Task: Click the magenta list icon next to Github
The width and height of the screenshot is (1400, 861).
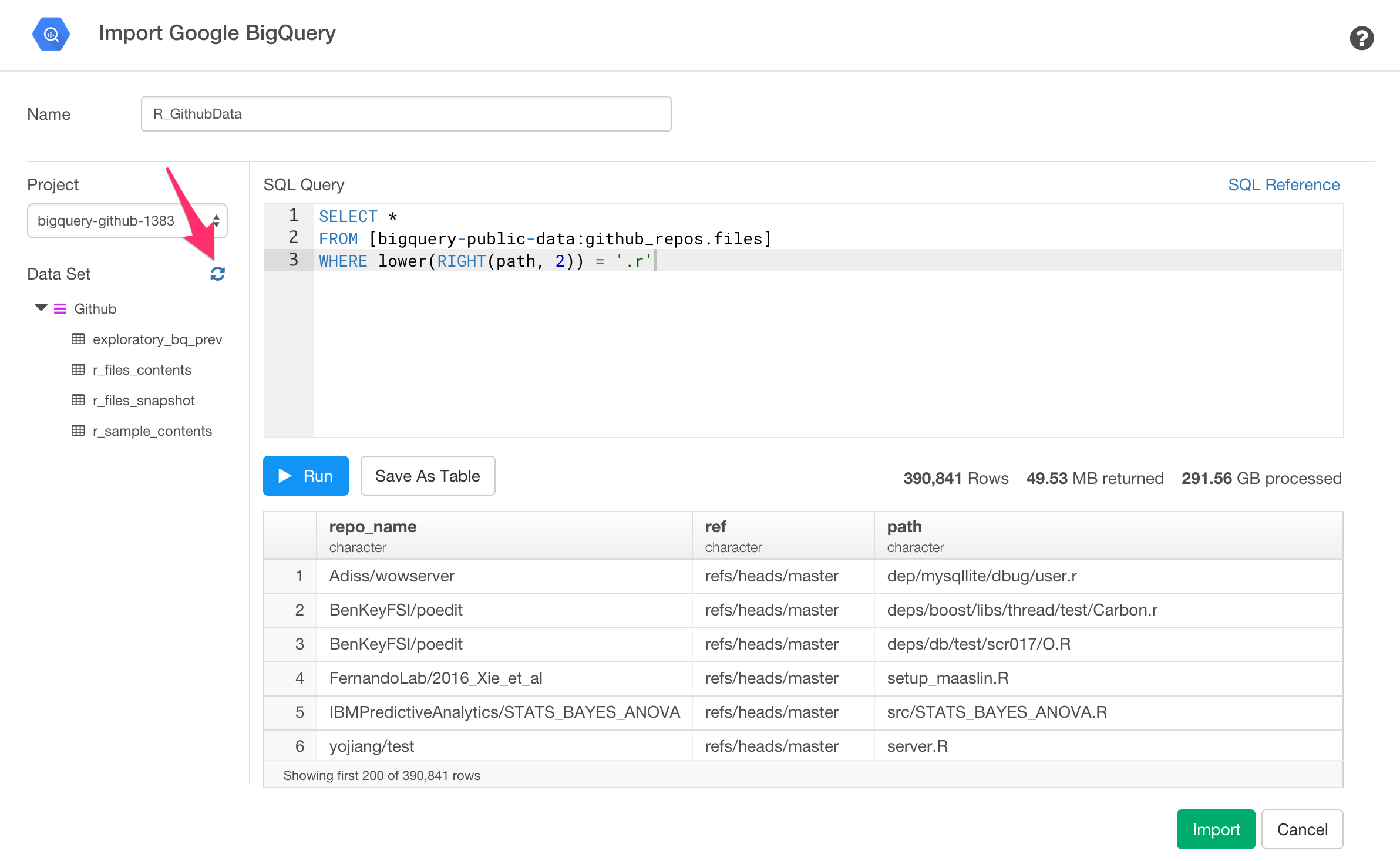Action: pyautogui.click(x=59, y=308)
